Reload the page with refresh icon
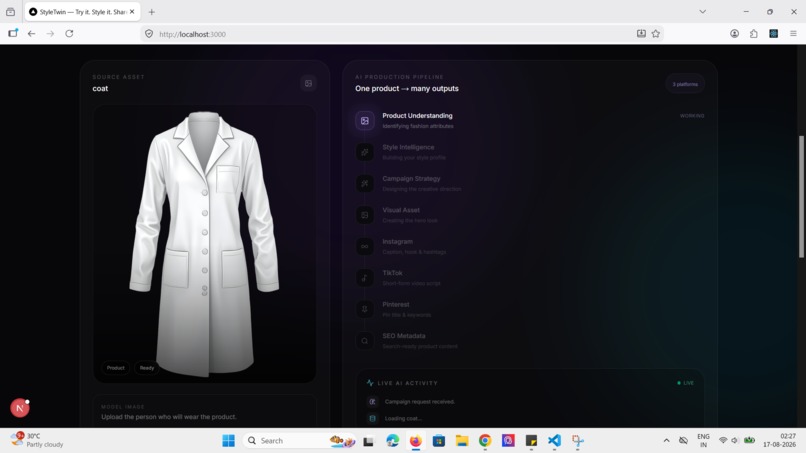The image size is (806, 453). 69,33
